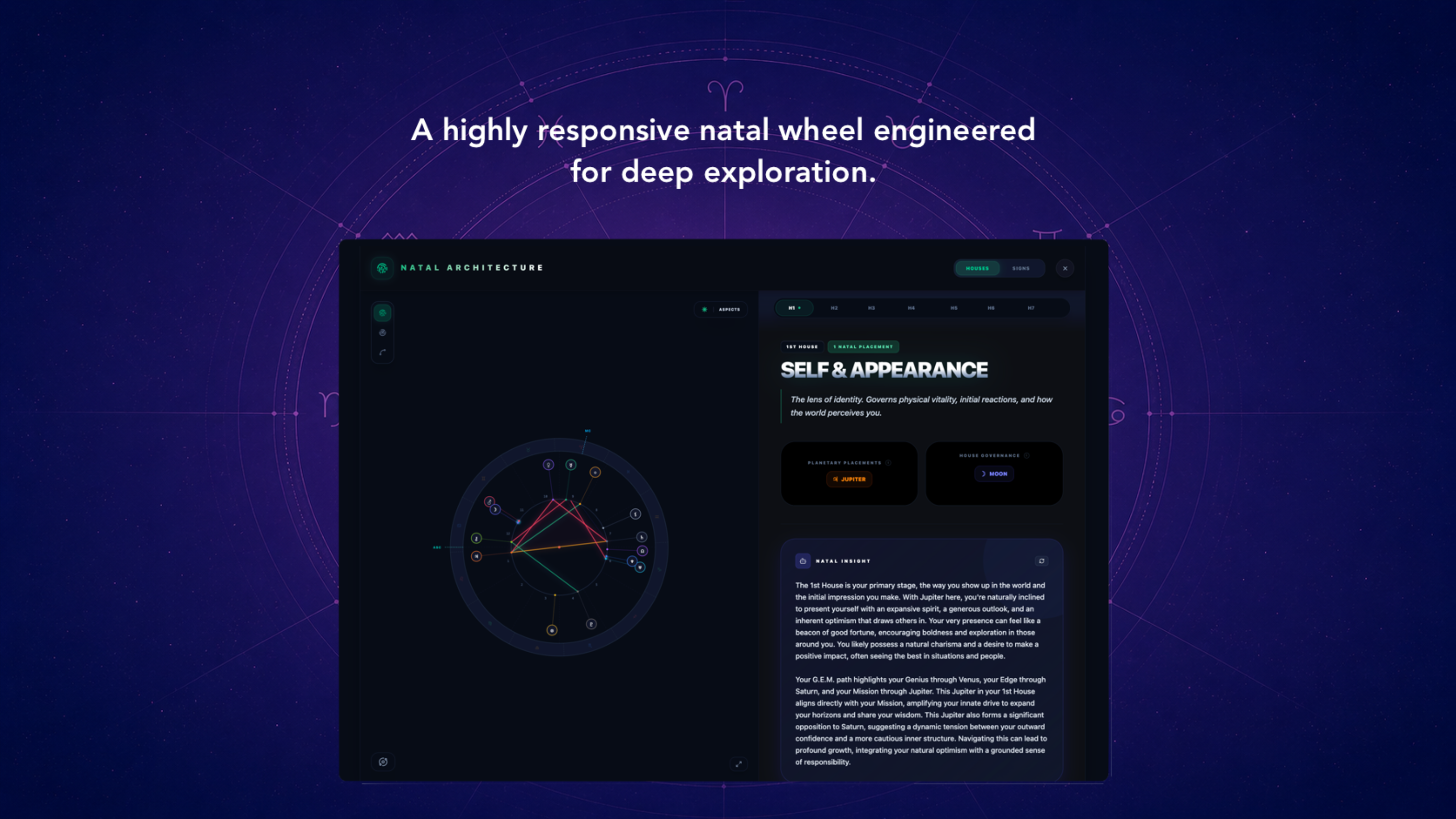
Task: Click the Moon house governance chip
Action: coord(994,474)
